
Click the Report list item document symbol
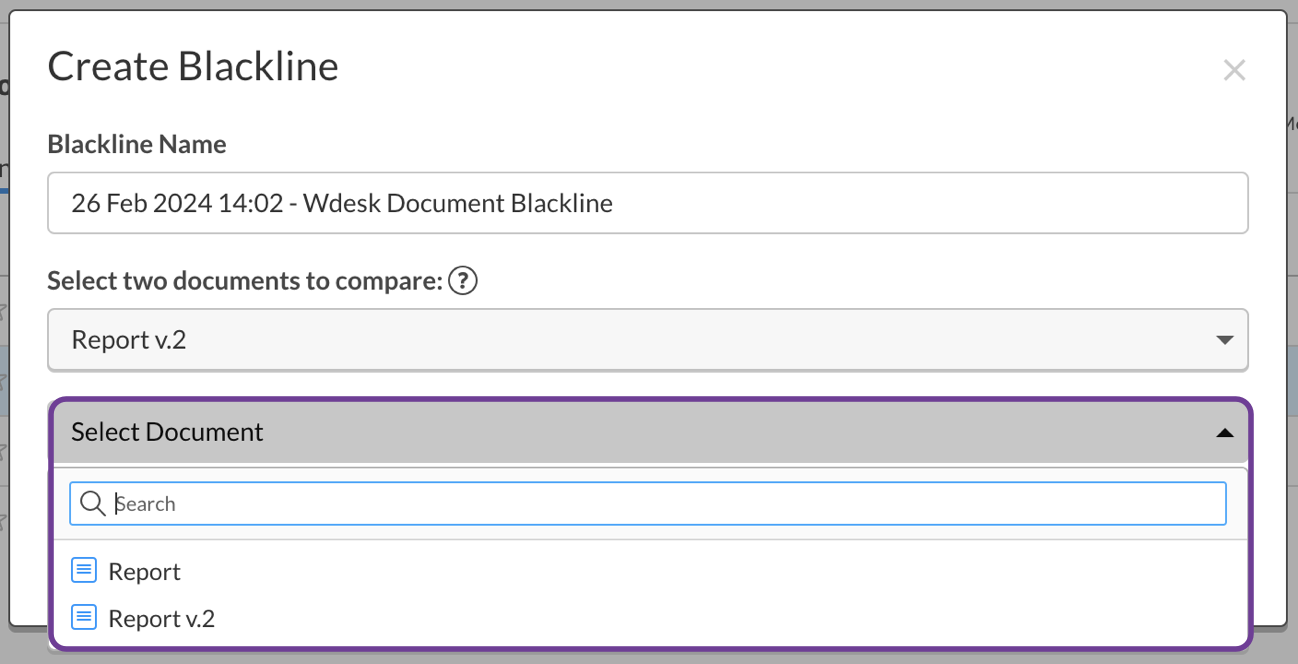(x=84, y=570)
